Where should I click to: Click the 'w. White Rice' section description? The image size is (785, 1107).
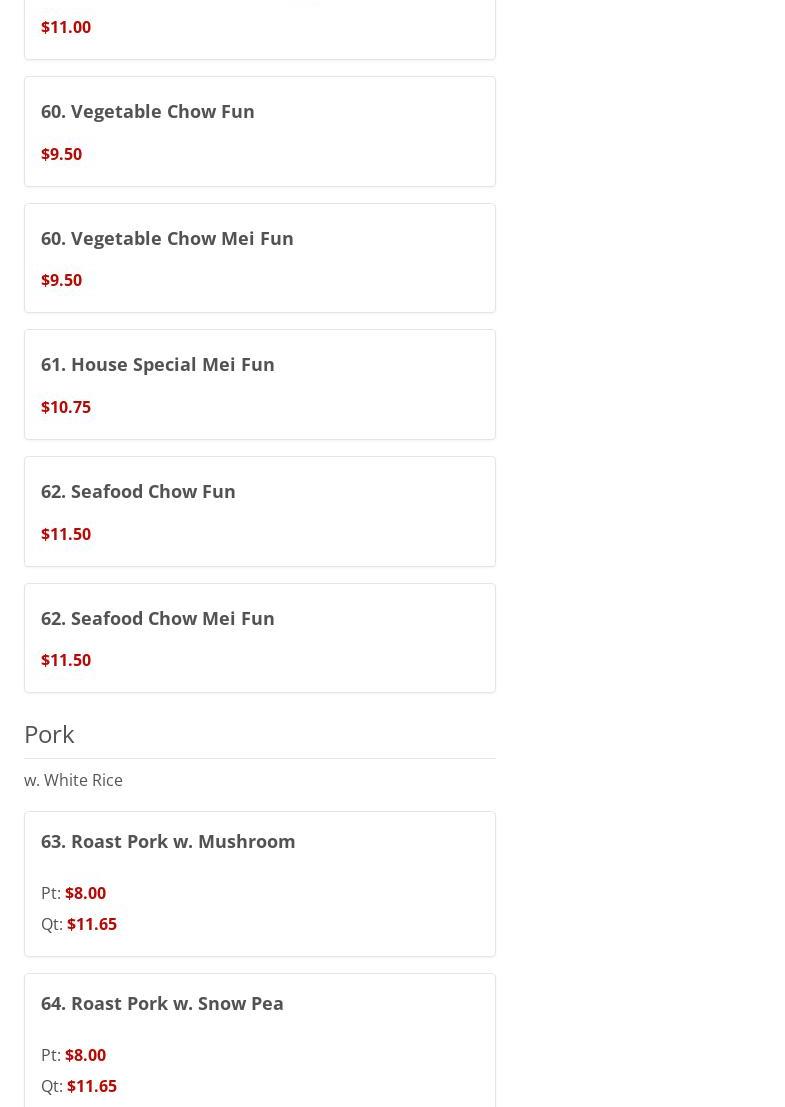click(x=73, y=780)
